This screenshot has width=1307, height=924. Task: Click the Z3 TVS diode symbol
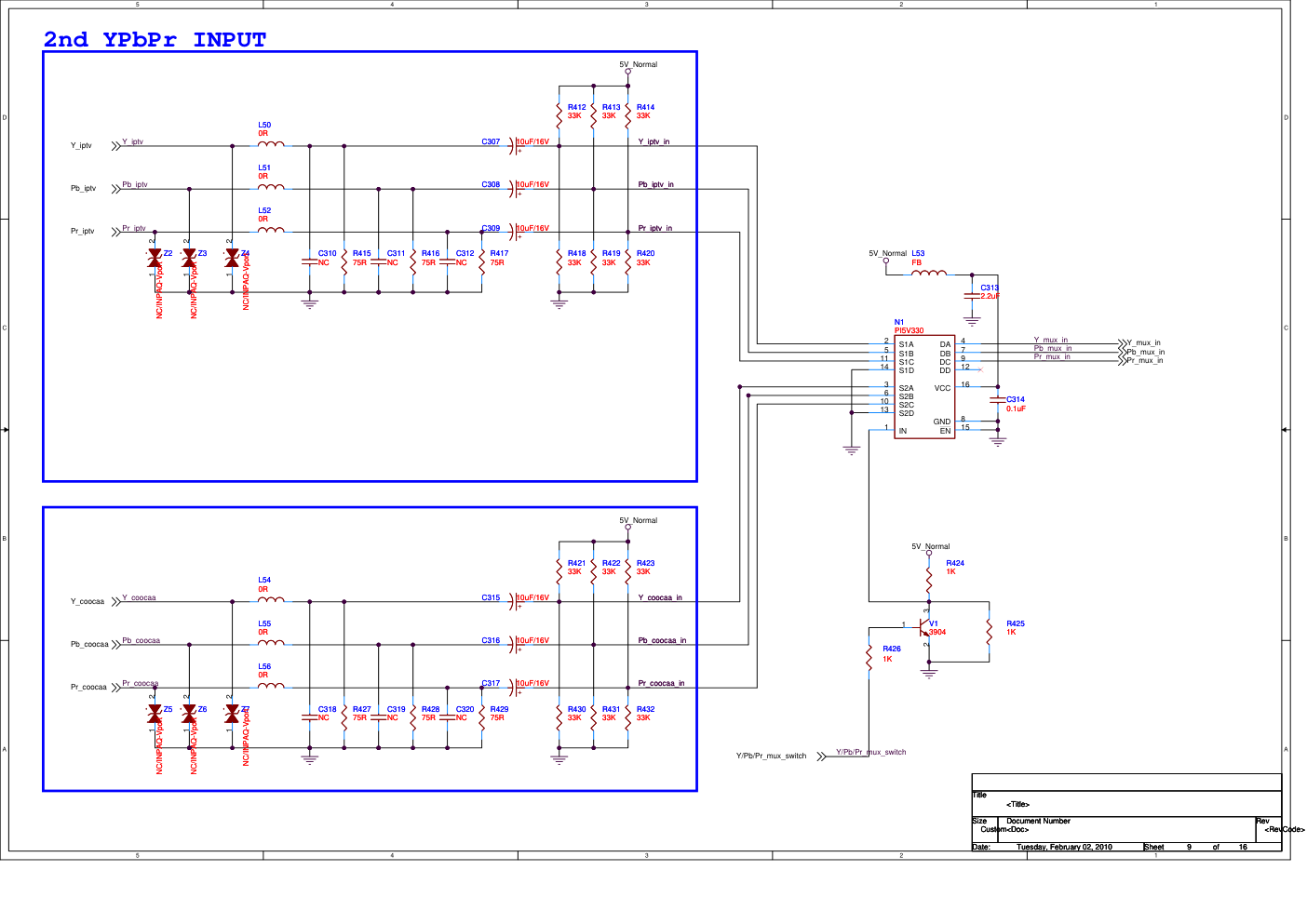pyautogui.click(x=189, y=259)
